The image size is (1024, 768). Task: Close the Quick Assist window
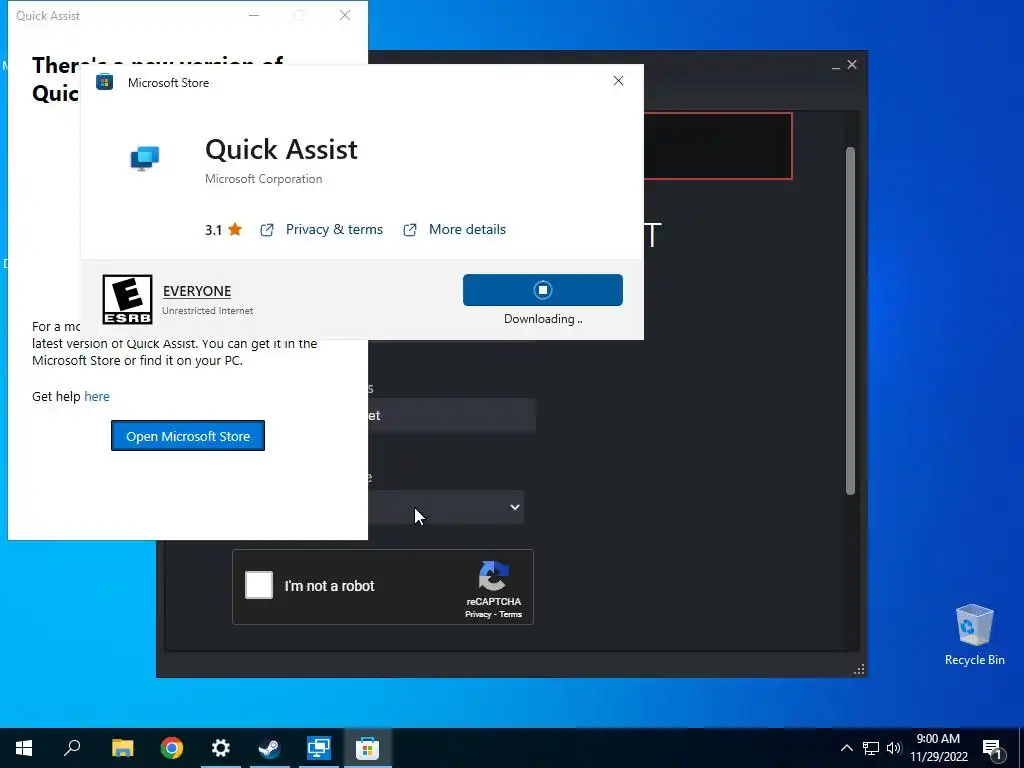click(345, 15)
